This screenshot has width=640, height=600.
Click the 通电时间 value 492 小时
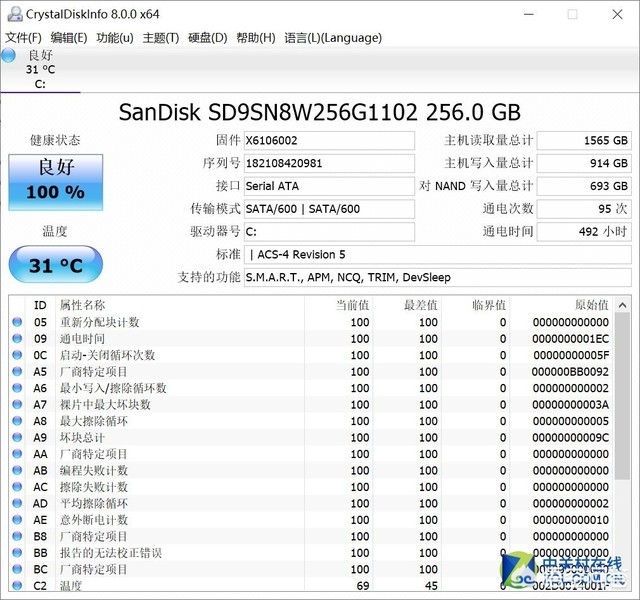[x=584, y=232]
